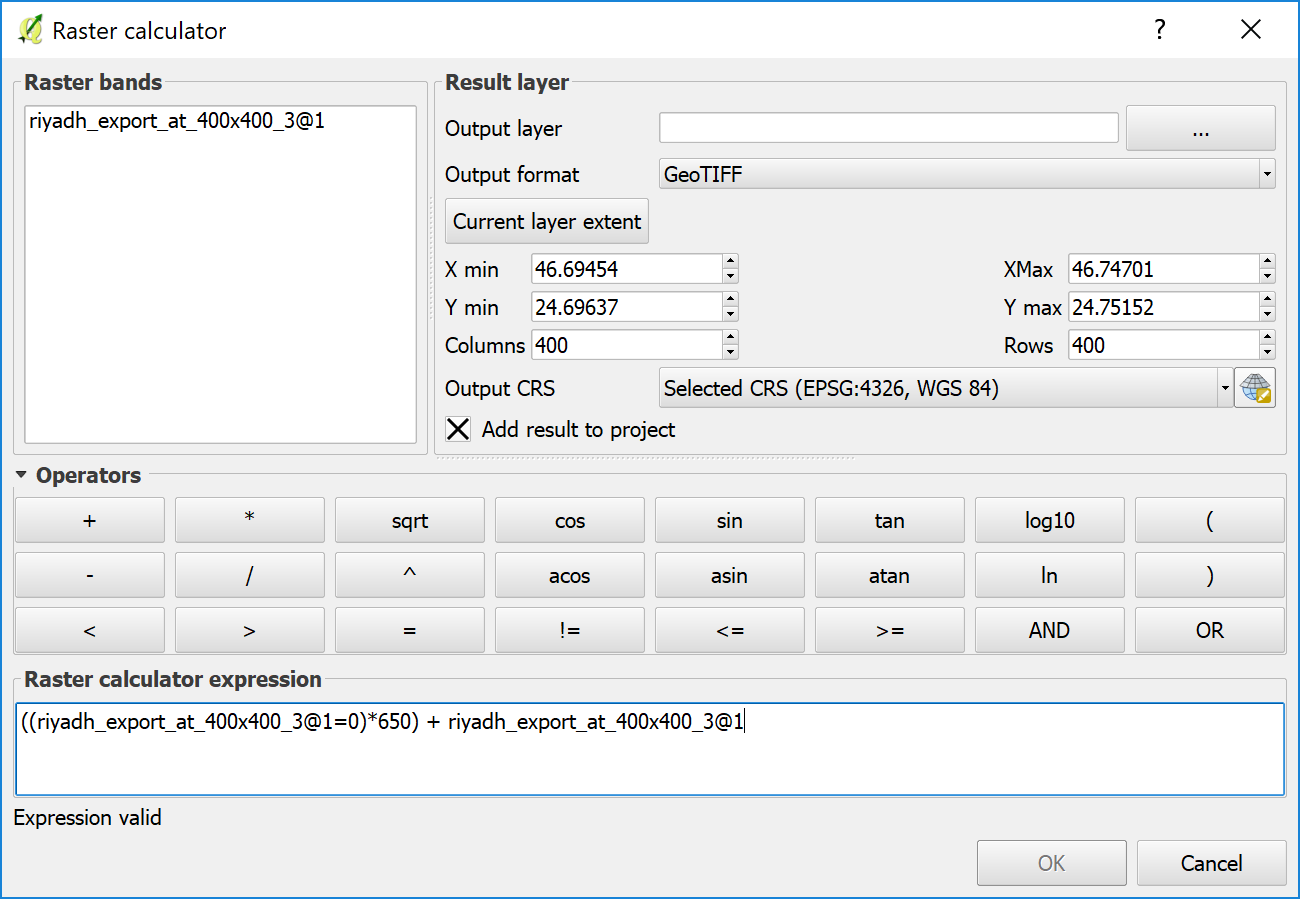Insert the AND operator
1300x899 pixels.
click(x=1049, y=630)
